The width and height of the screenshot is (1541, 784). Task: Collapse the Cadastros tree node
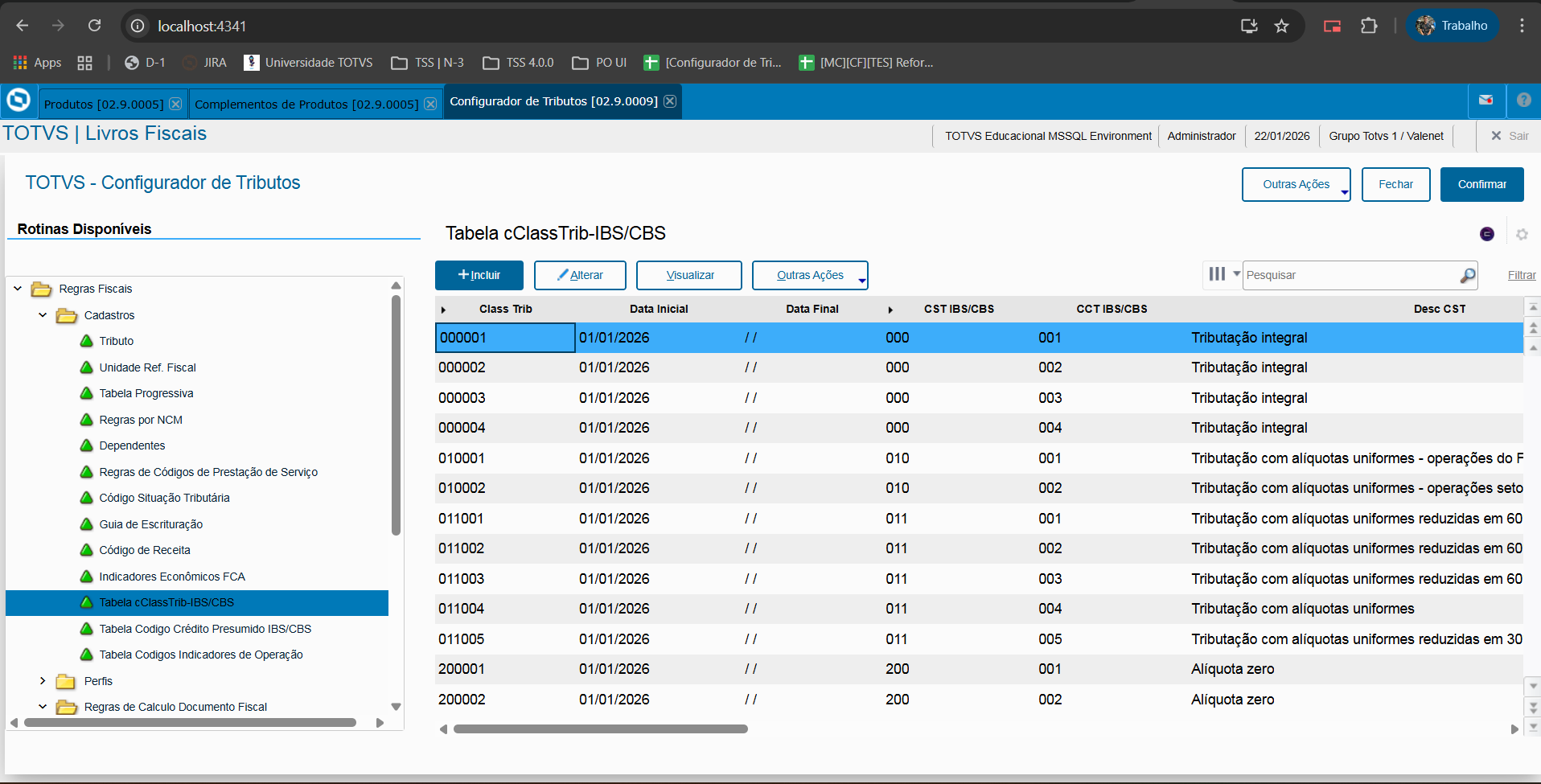click(43, 315)
